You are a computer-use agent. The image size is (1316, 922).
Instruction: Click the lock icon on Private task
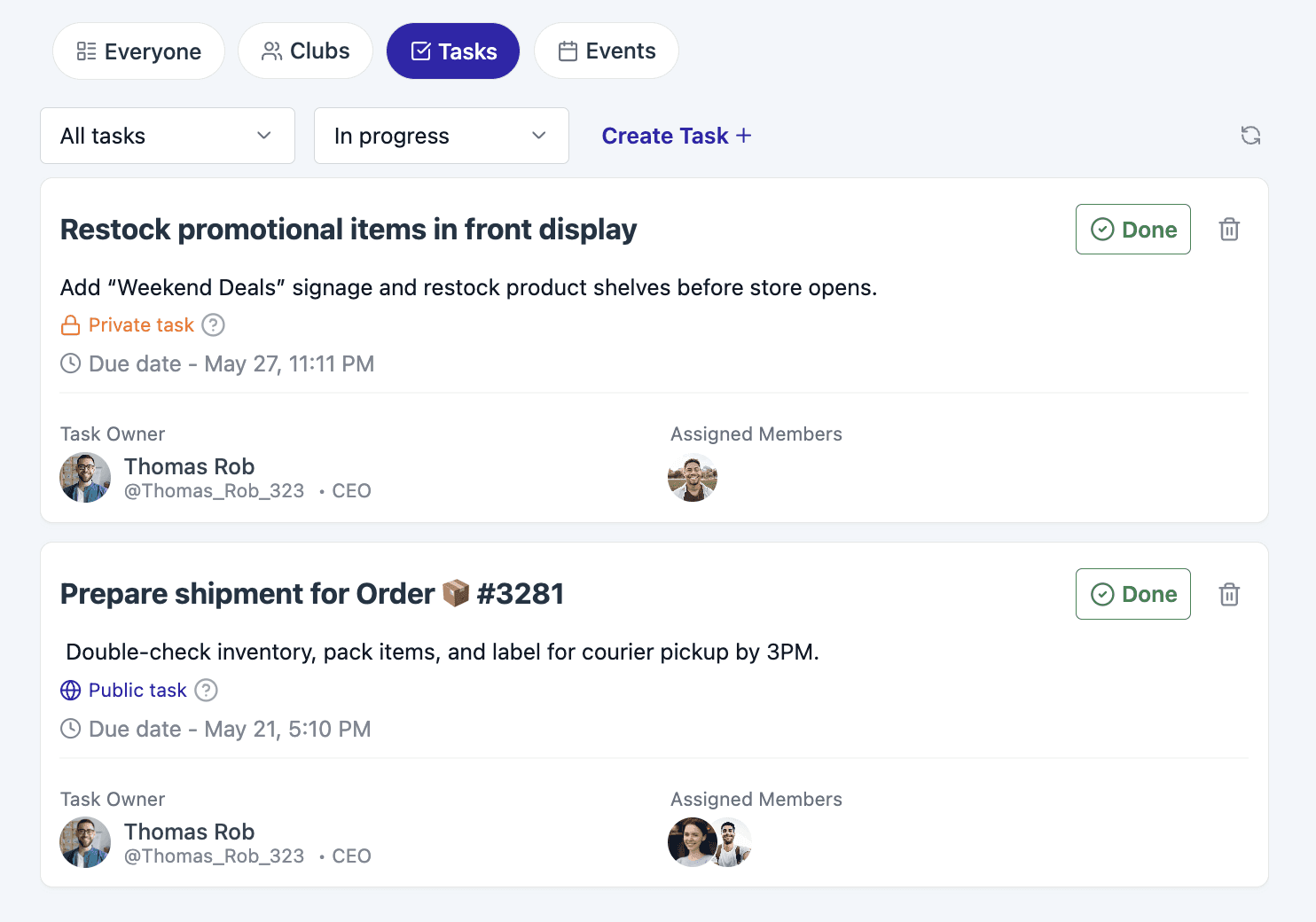(71, 325)
